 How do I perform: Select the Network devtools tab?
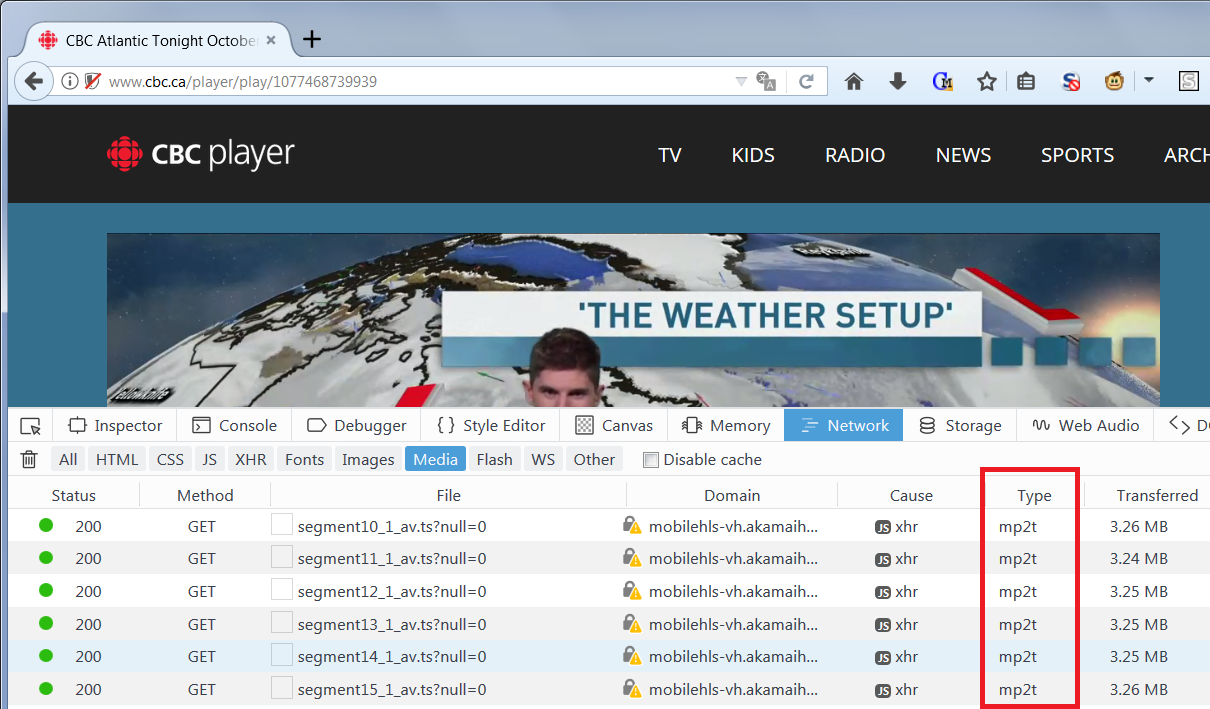[x=844, y=426]
